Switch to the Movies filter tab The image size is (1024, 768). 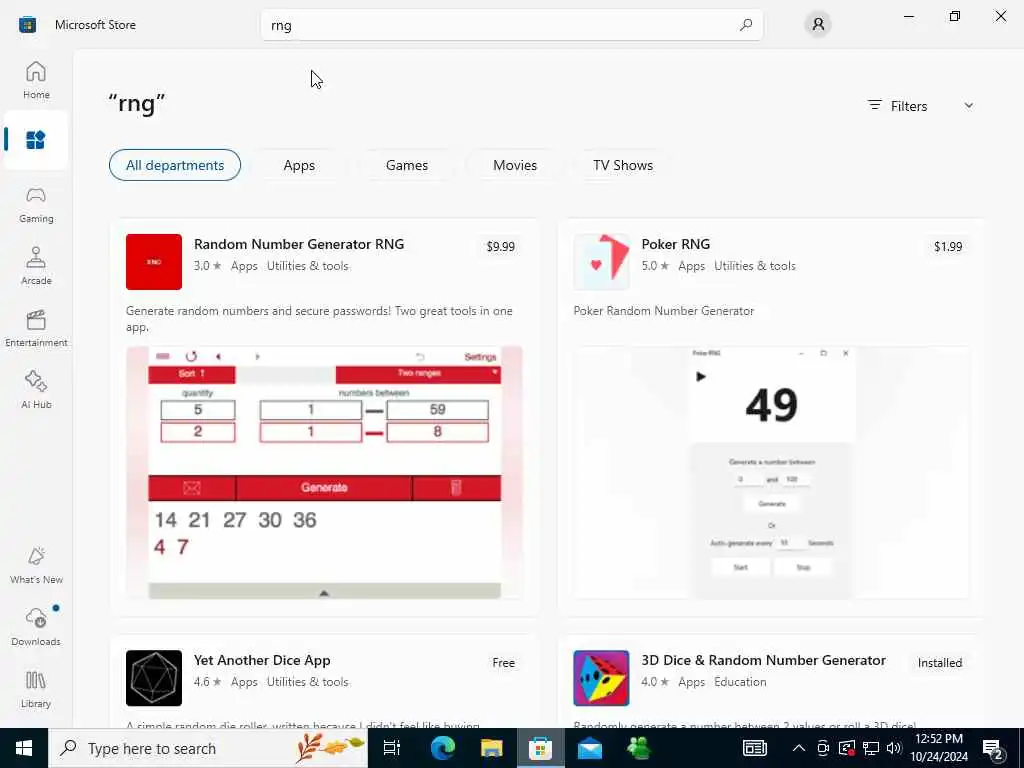515,165
